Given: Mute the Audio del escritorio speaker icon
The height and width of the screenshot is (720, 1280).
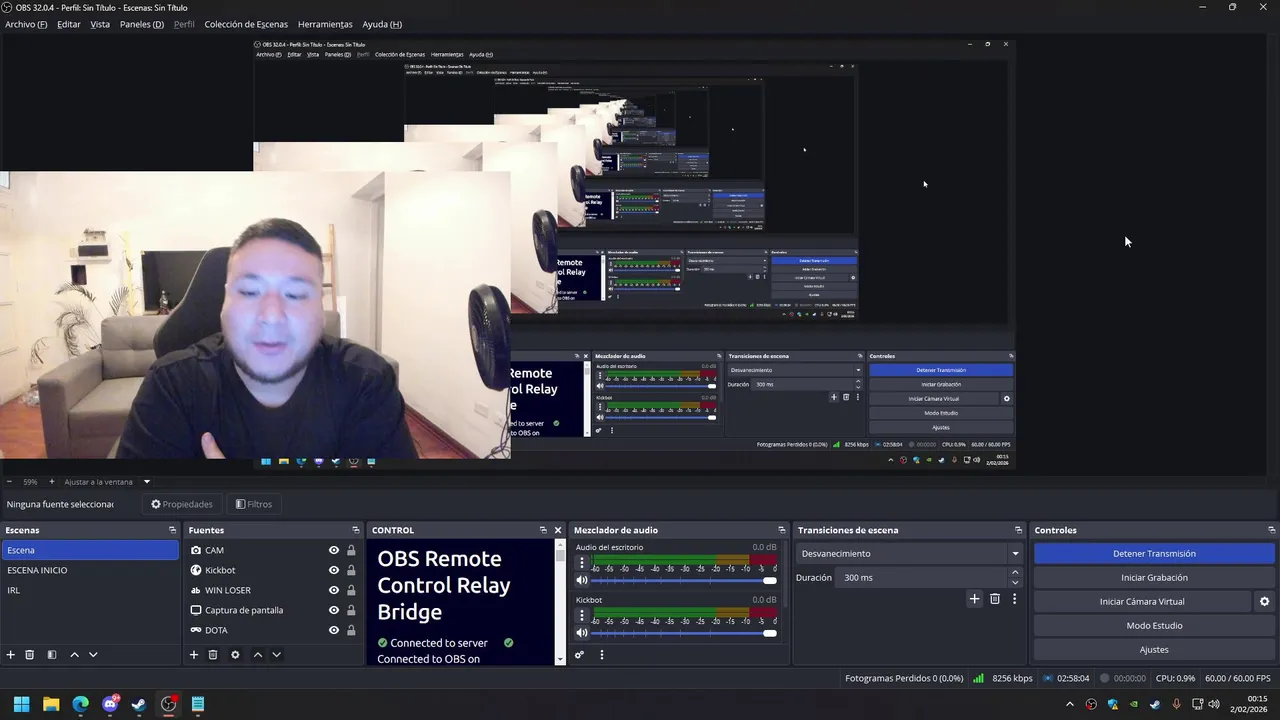Looking at the screenshot, I should (x=582, y=580).
